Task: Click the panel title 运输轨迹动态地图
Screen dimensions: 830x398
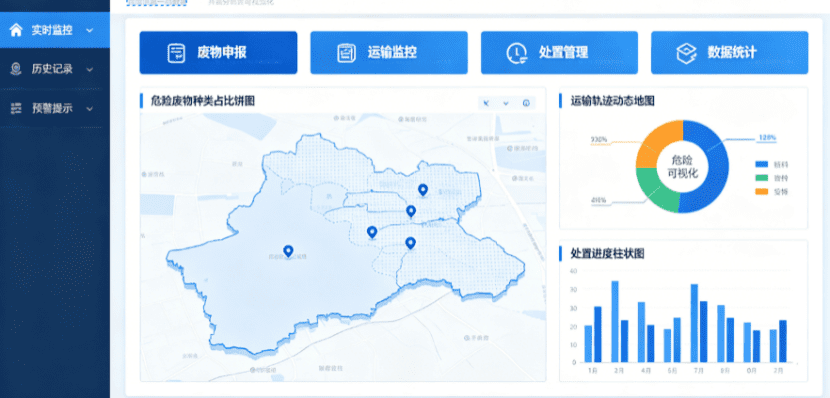Action: pos(612,101)
